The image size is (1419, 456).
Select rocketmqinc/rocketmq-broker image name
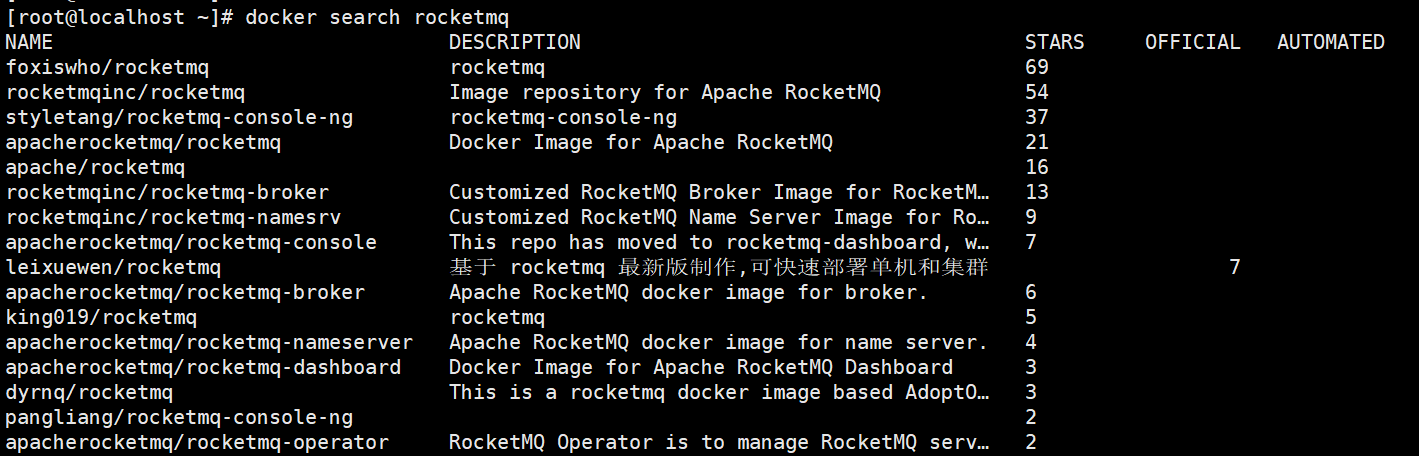point(167,192)
